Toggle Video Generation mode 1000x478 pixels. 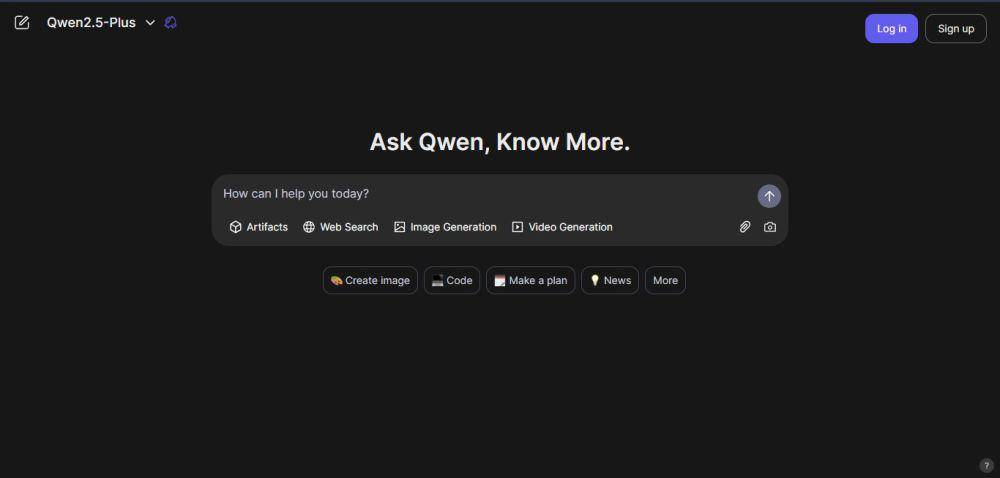(562, 227)
